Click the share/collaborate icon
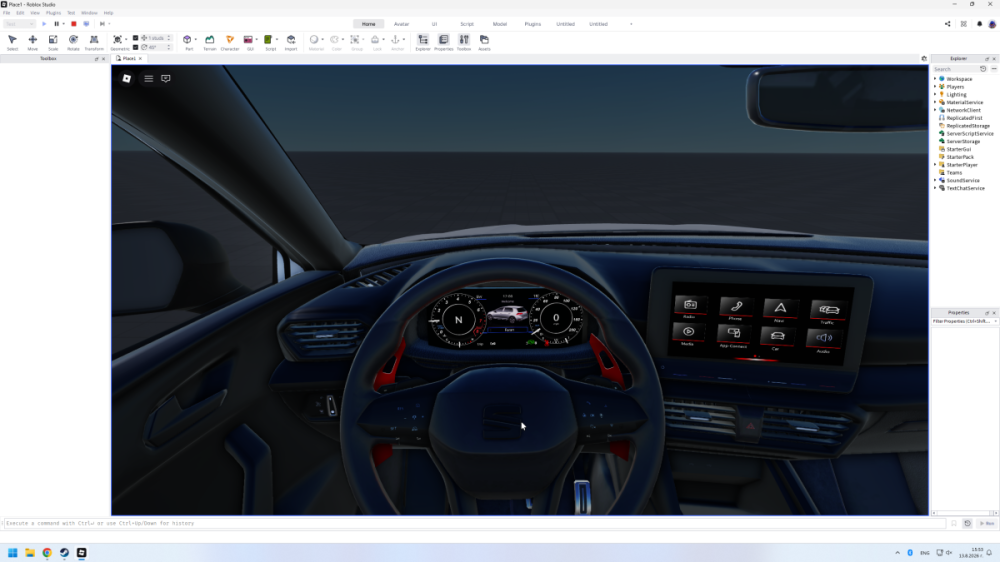This screenshot has width=1000, height=562. pos(947,24)
